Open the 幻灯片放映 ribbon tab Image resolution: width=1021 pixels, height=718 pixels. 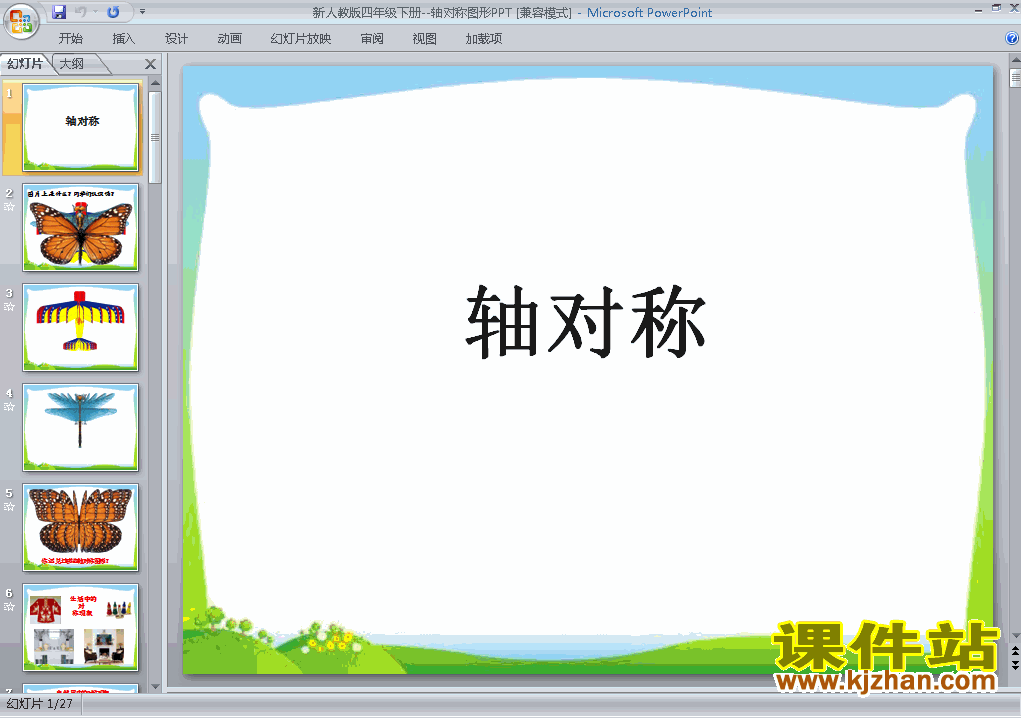[301, 38]
